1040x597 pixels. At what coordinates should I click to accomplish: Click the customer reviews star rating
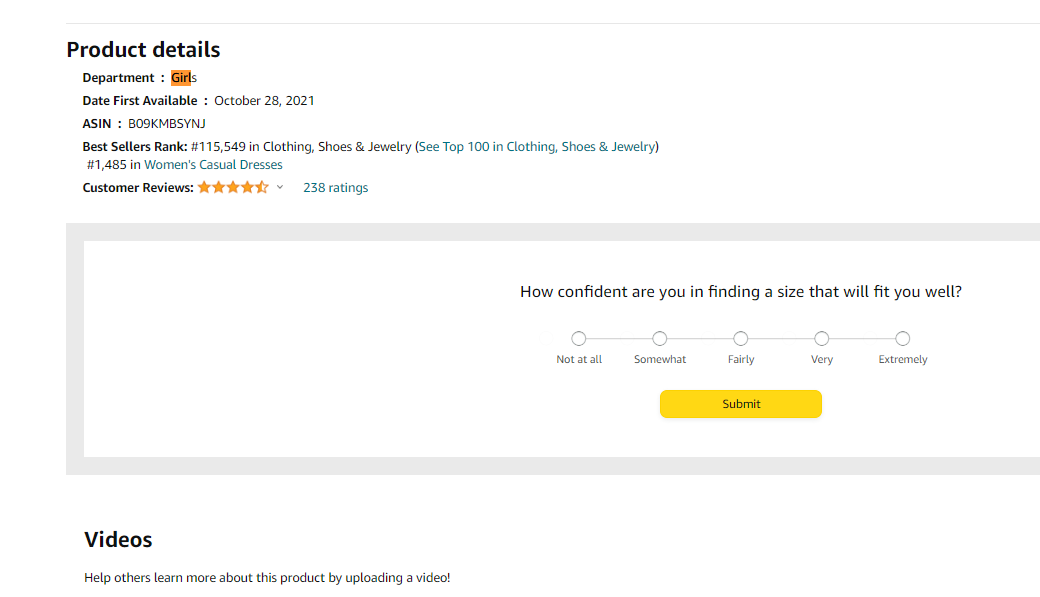233,188
